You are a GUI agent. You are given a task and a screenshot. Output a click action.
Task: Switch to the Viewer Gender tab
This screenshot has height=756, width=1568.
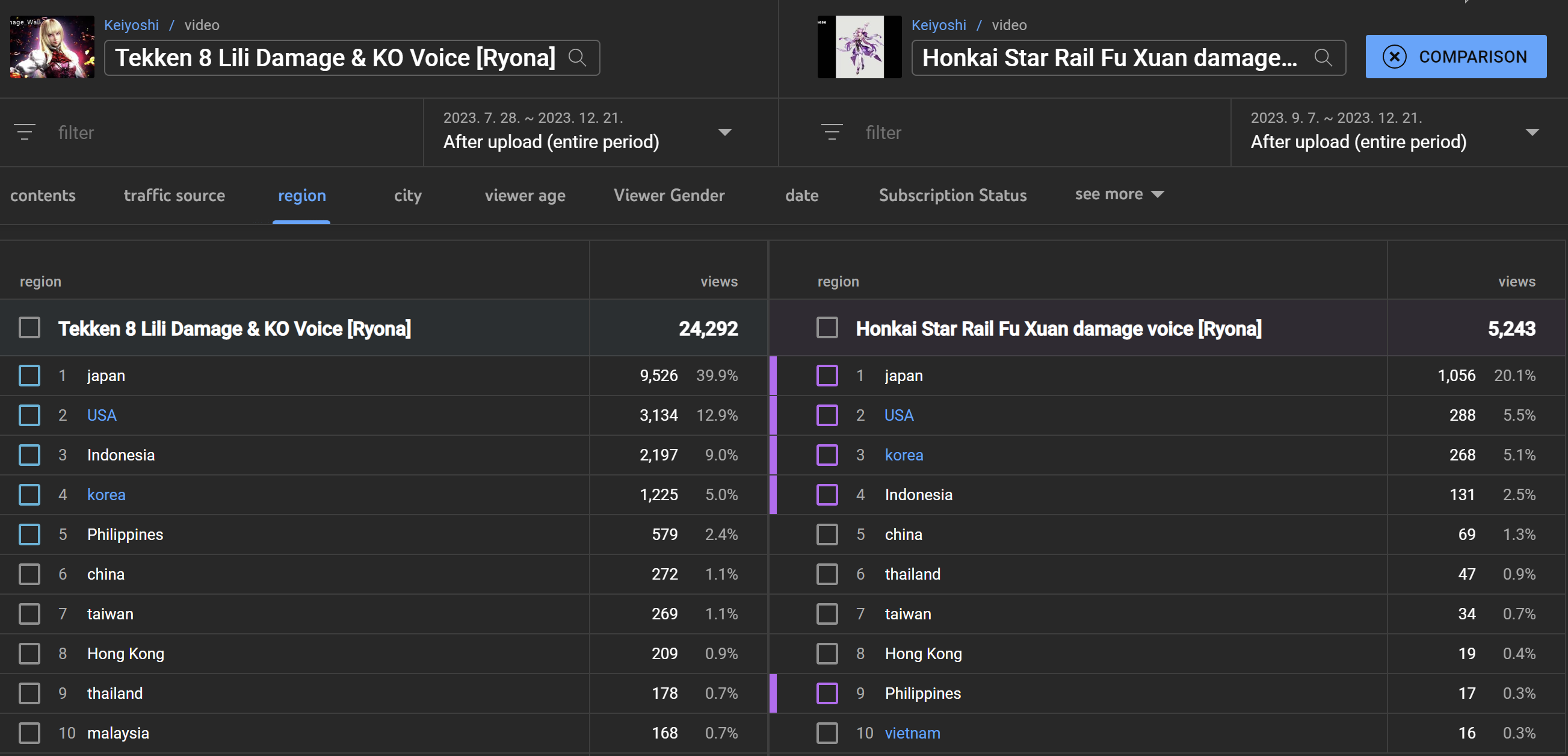coord(669,196)
